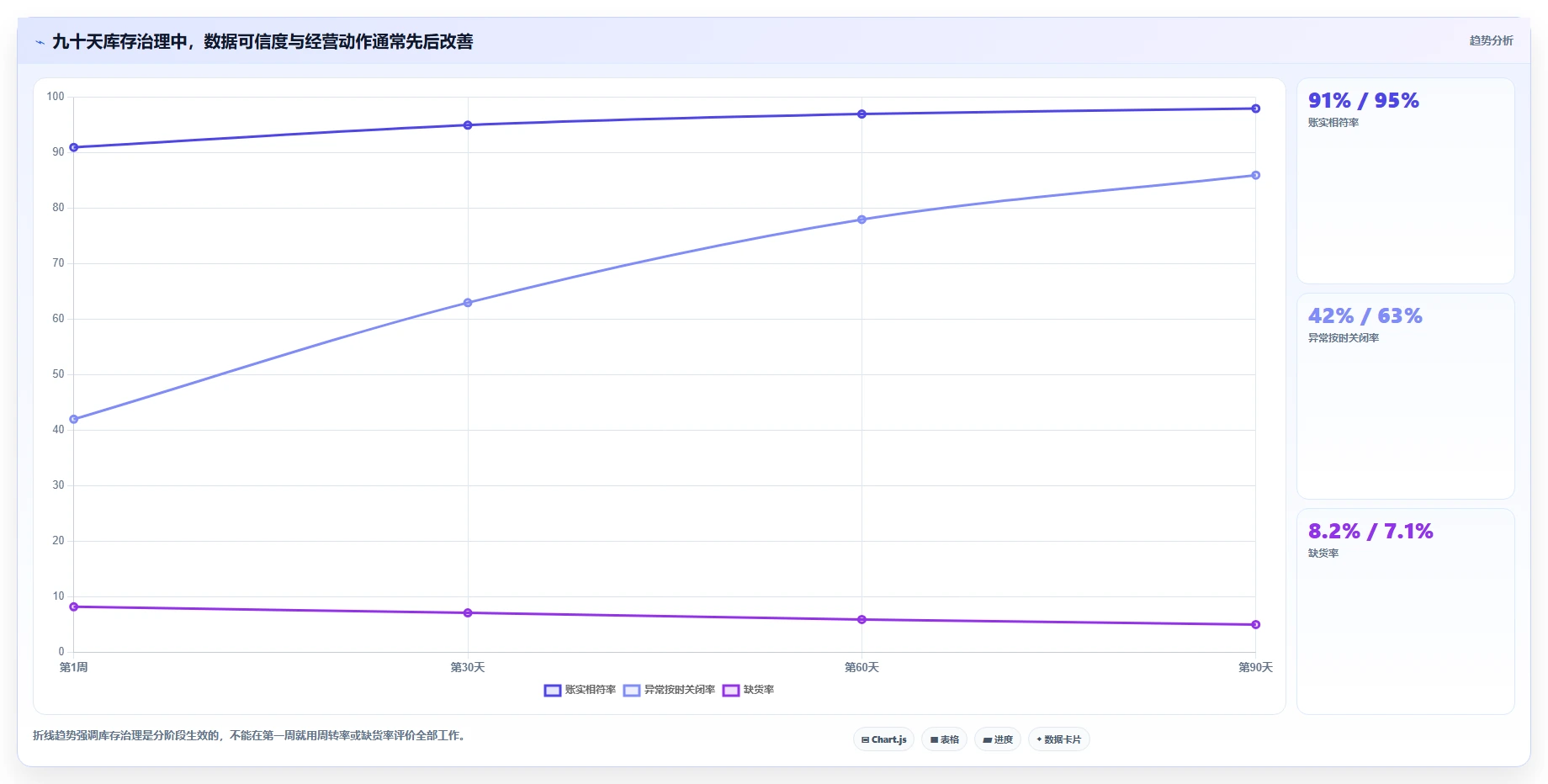Click the 10 y-axis tick label

(x=58, y=596)
